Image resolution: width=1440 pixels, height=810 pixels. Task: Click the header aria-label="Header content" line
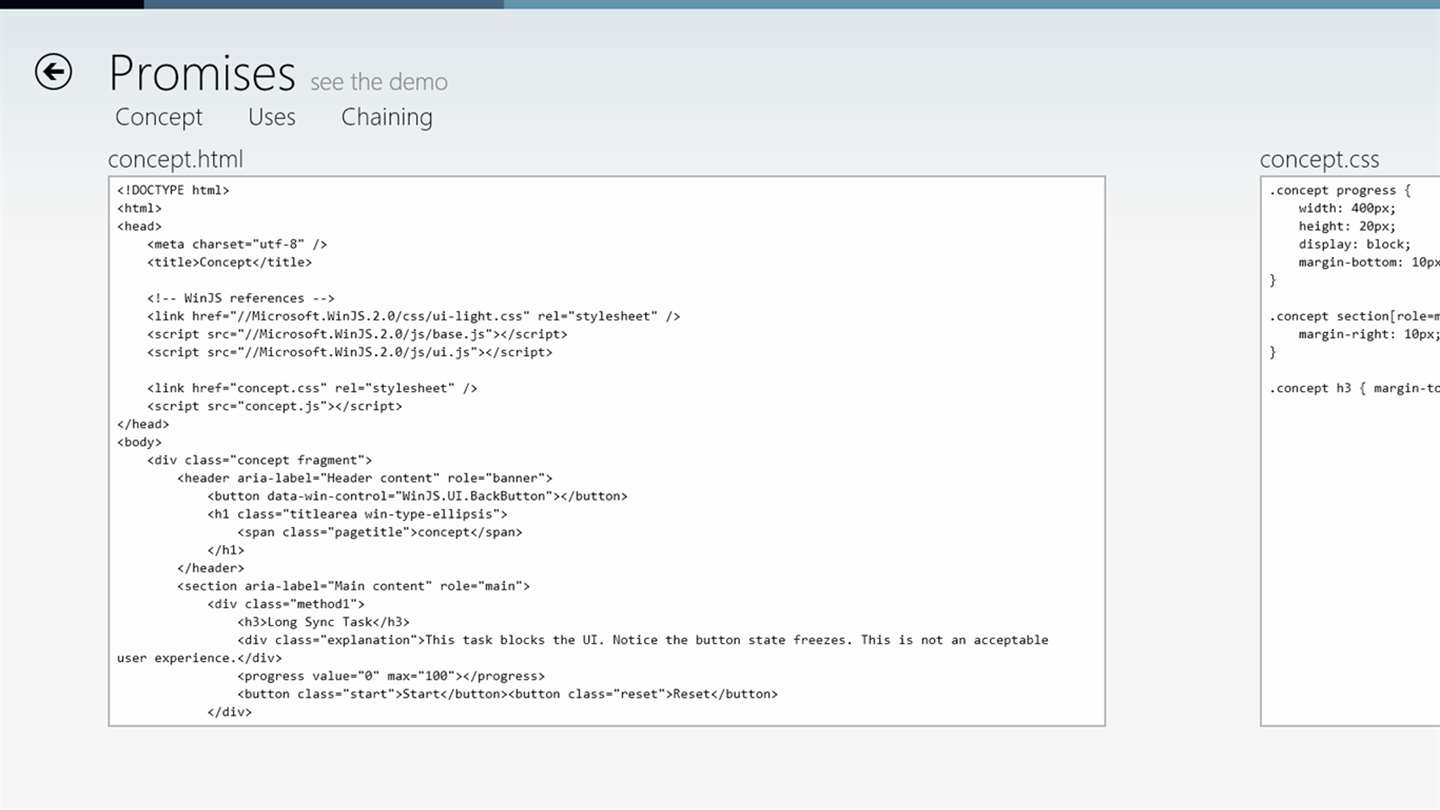[x=365, y=478]
